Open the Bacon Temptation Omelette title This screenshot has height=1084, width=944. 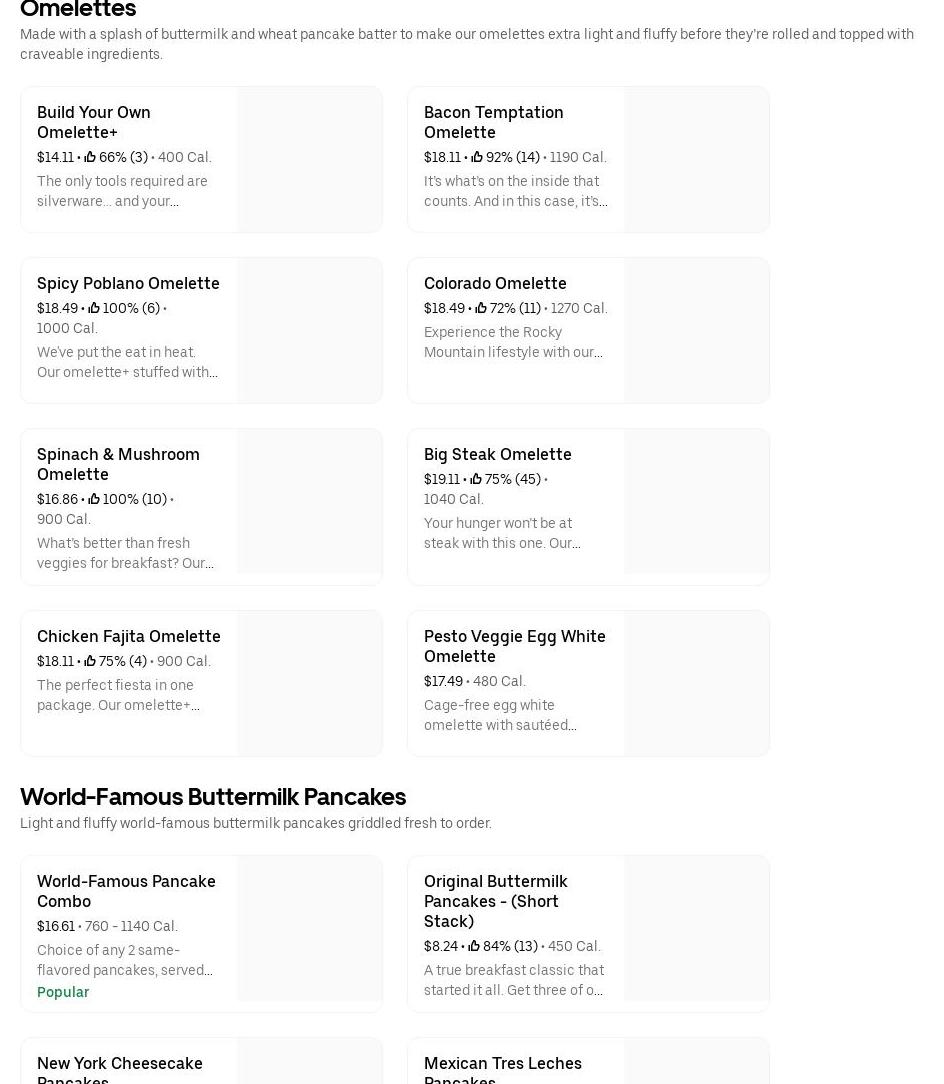tap(493, 122)
